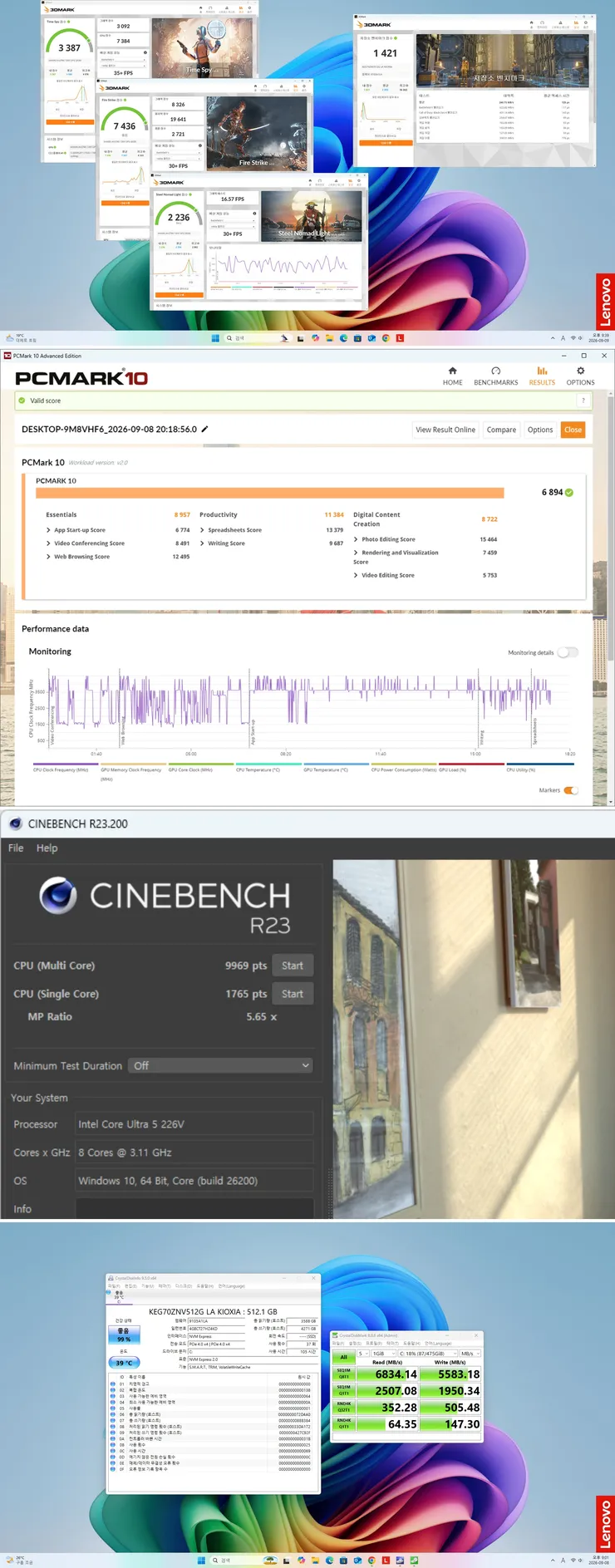Viewport: 615px width, 1568px height.
Task: Click View Result Online button
Action: (x=445, y=430)
